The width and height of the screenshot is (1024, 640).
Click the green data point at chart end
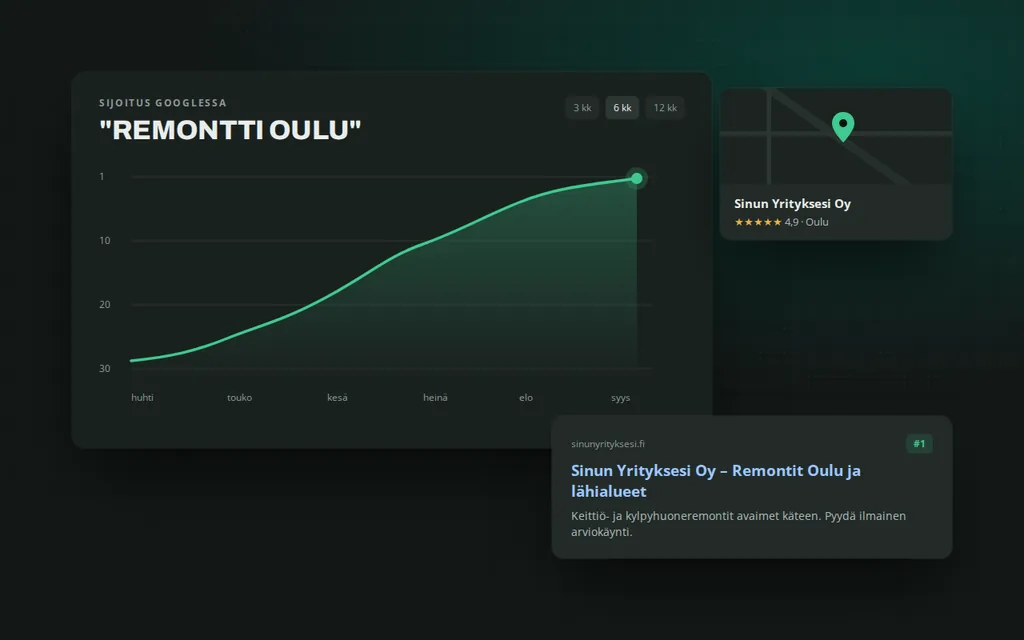tap(637, 178)
